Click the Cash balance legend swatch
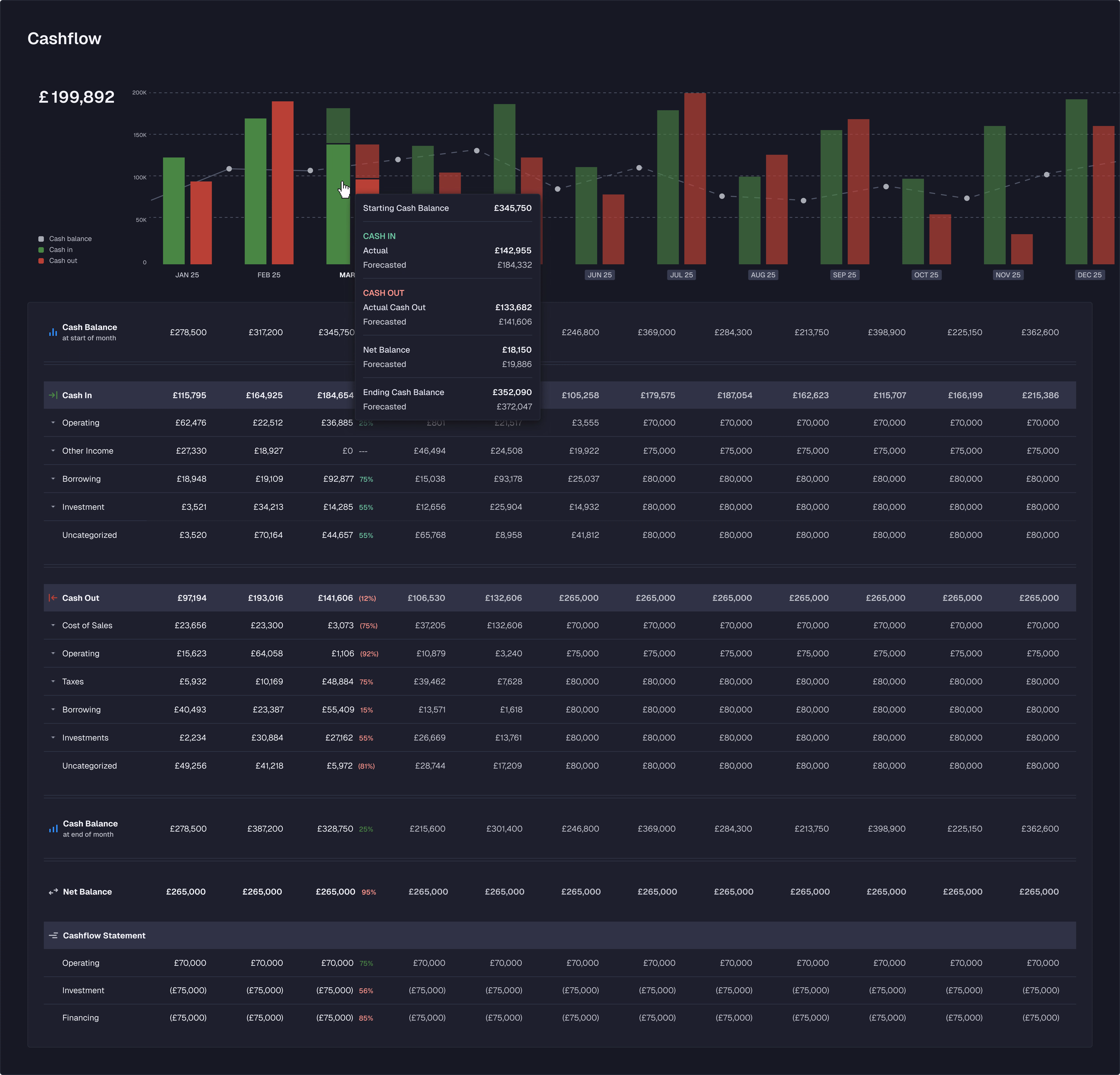 click(41, 239)
